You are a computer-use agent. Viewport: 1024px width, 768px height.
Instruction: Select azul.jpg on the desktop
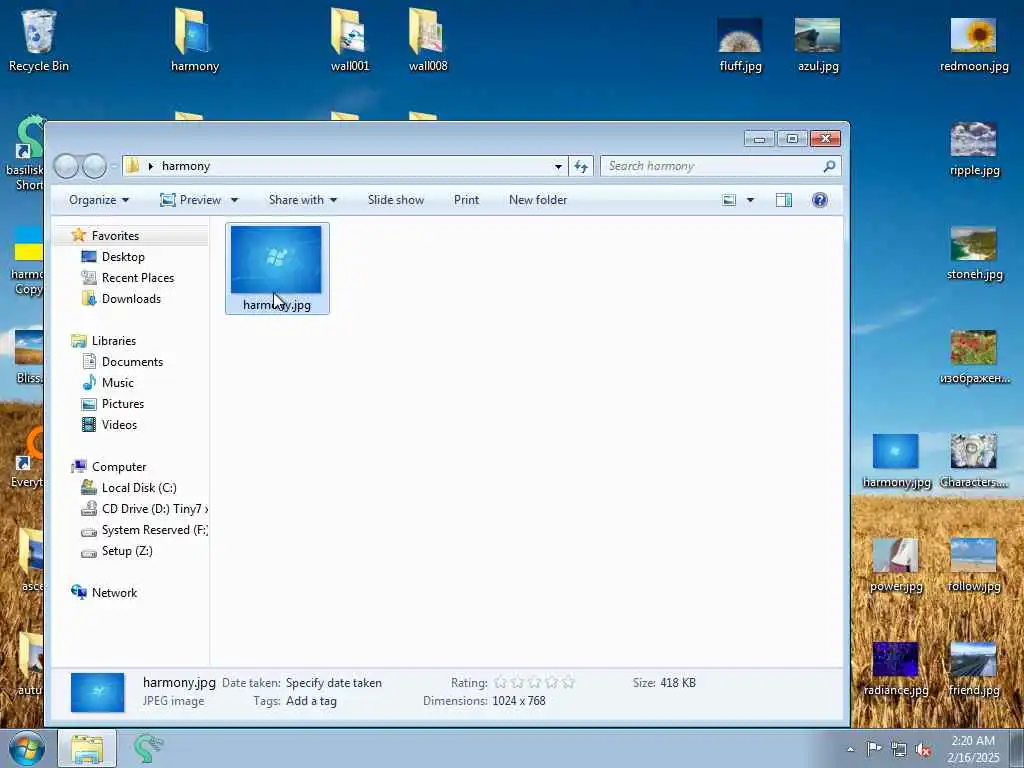pos(818,44)
